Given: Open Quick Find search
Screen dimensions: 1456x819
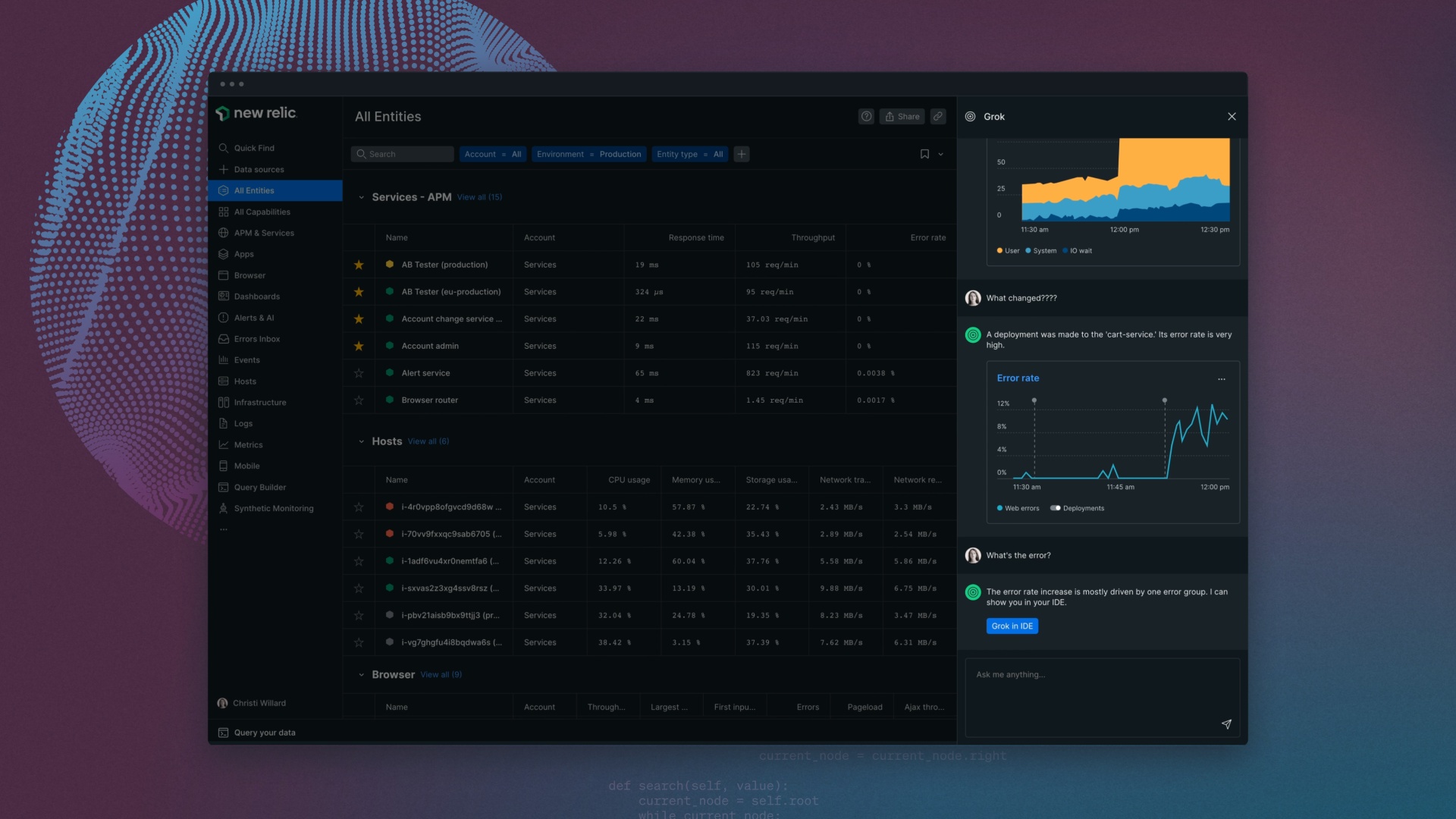Looking at the screenshot, I should tap(254, 148).
